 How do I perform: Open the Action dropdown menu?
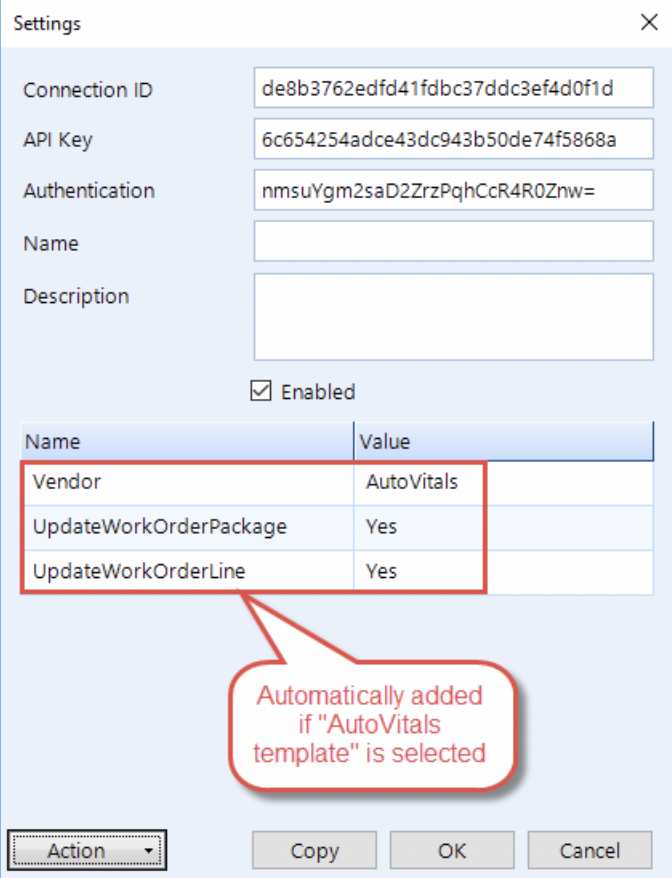tap(78, 850)
